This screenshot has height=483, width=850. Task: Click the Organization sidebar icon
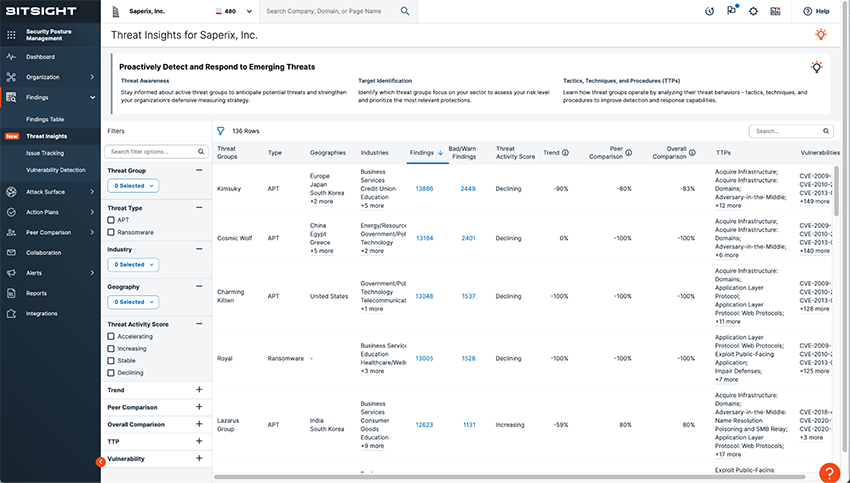click(11, 77)
